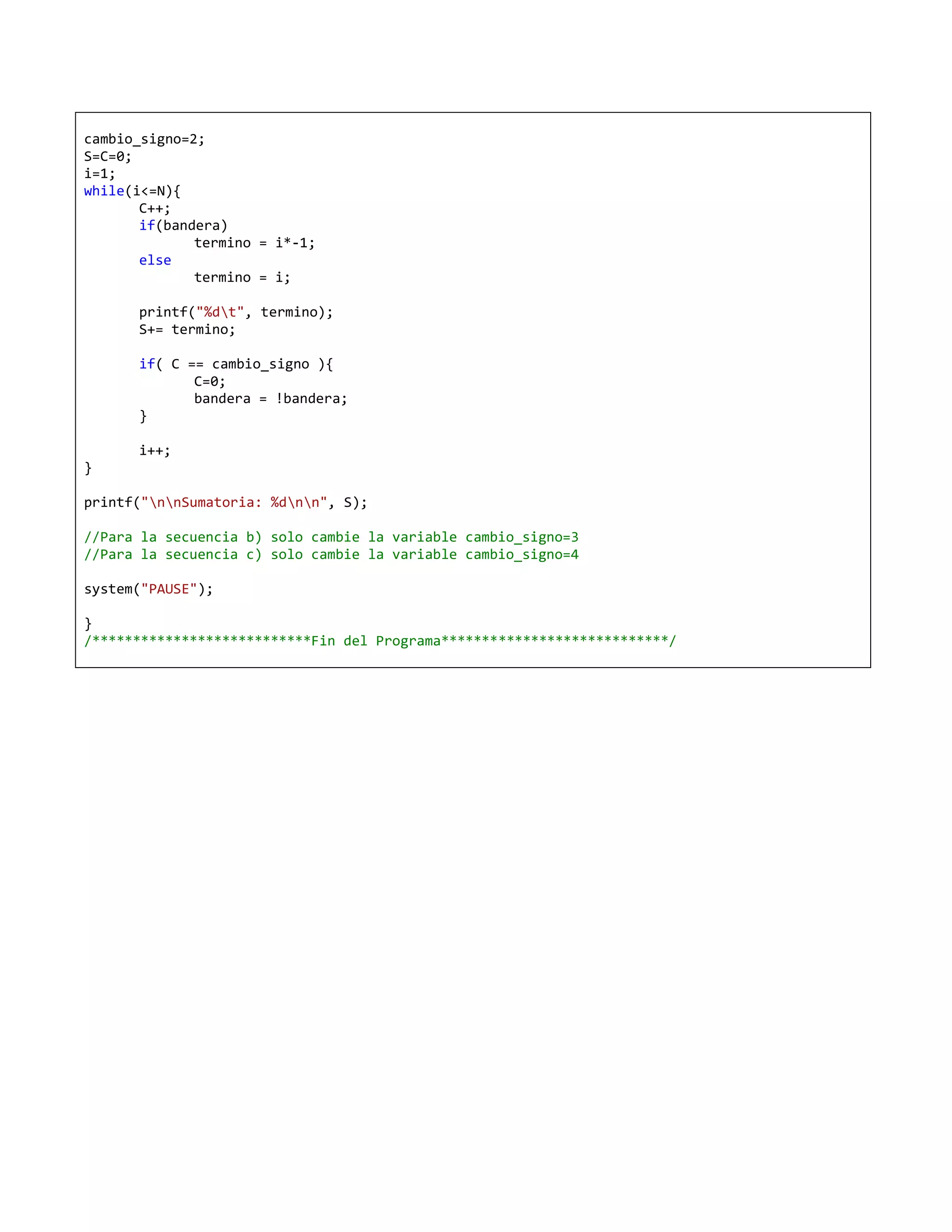Screen dimensions: 952x1232
Task: Click the 'termino = i;' line
Action: coord(242,278)
